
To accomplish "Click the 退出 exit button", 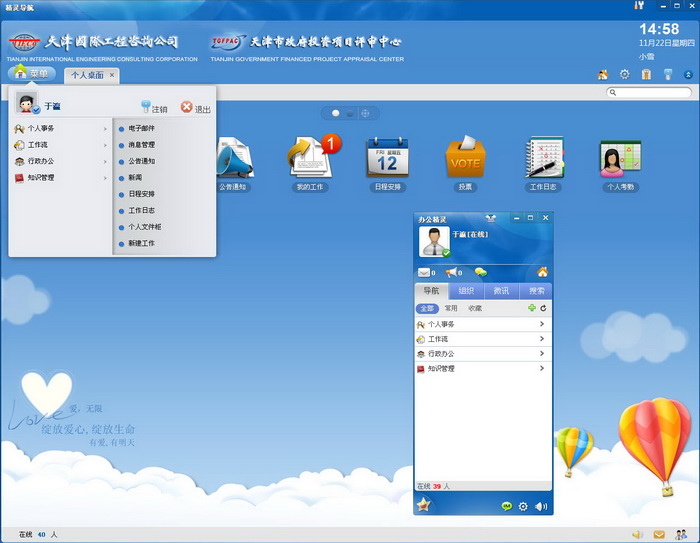I will [195, 108].
